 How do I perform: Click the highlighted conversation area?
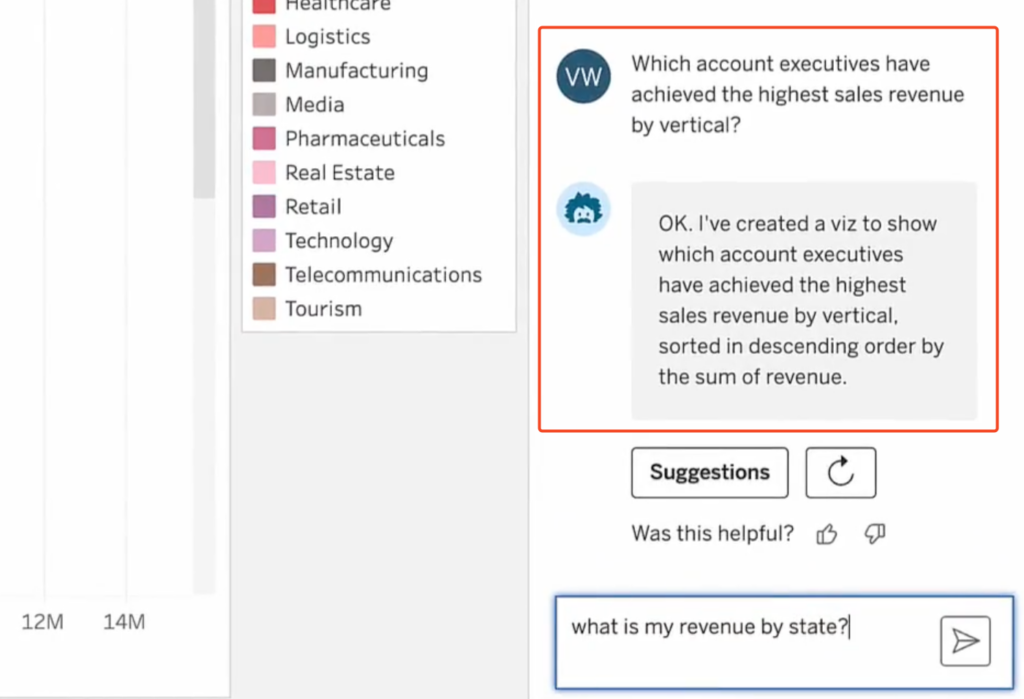point(767,225)
